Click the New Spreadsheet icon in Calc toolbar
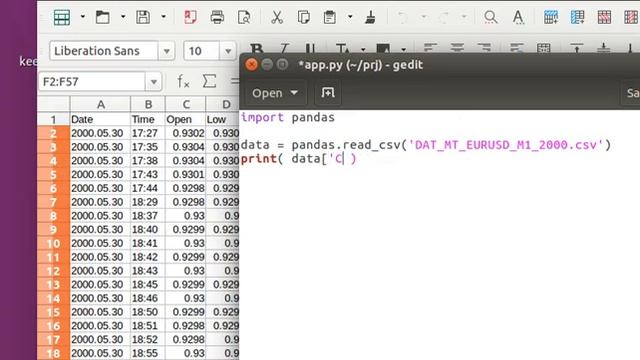The image size is (640, 360). pyautogui.click(x=62, y=18)
